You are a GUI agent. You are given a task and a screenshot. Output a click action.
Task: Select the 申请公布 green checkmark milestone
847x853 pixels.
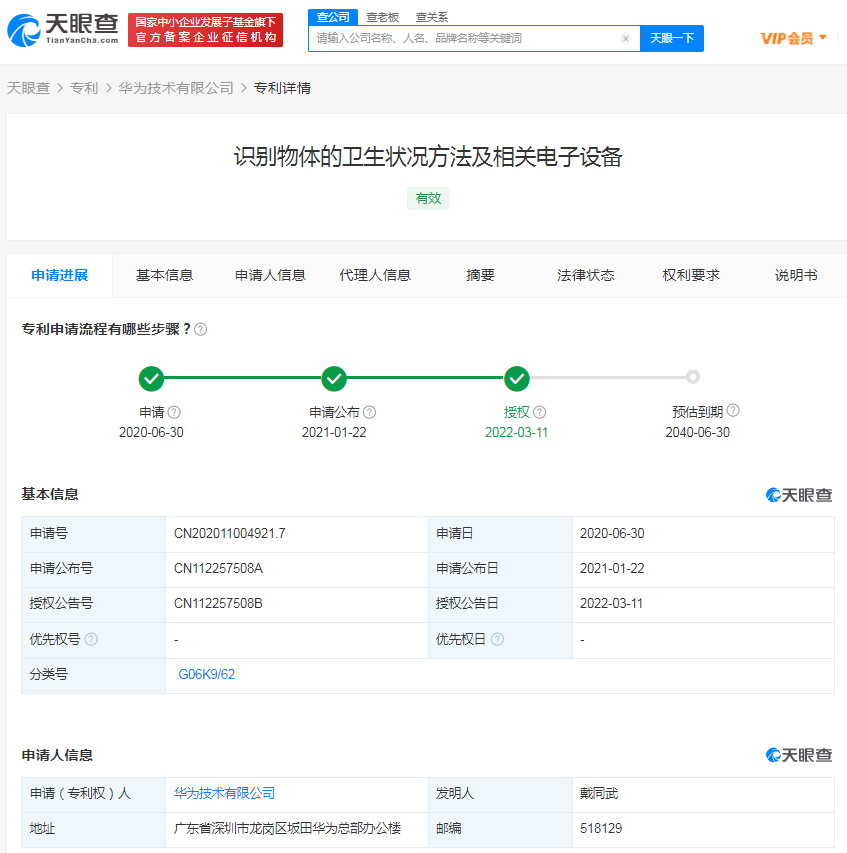334,379
